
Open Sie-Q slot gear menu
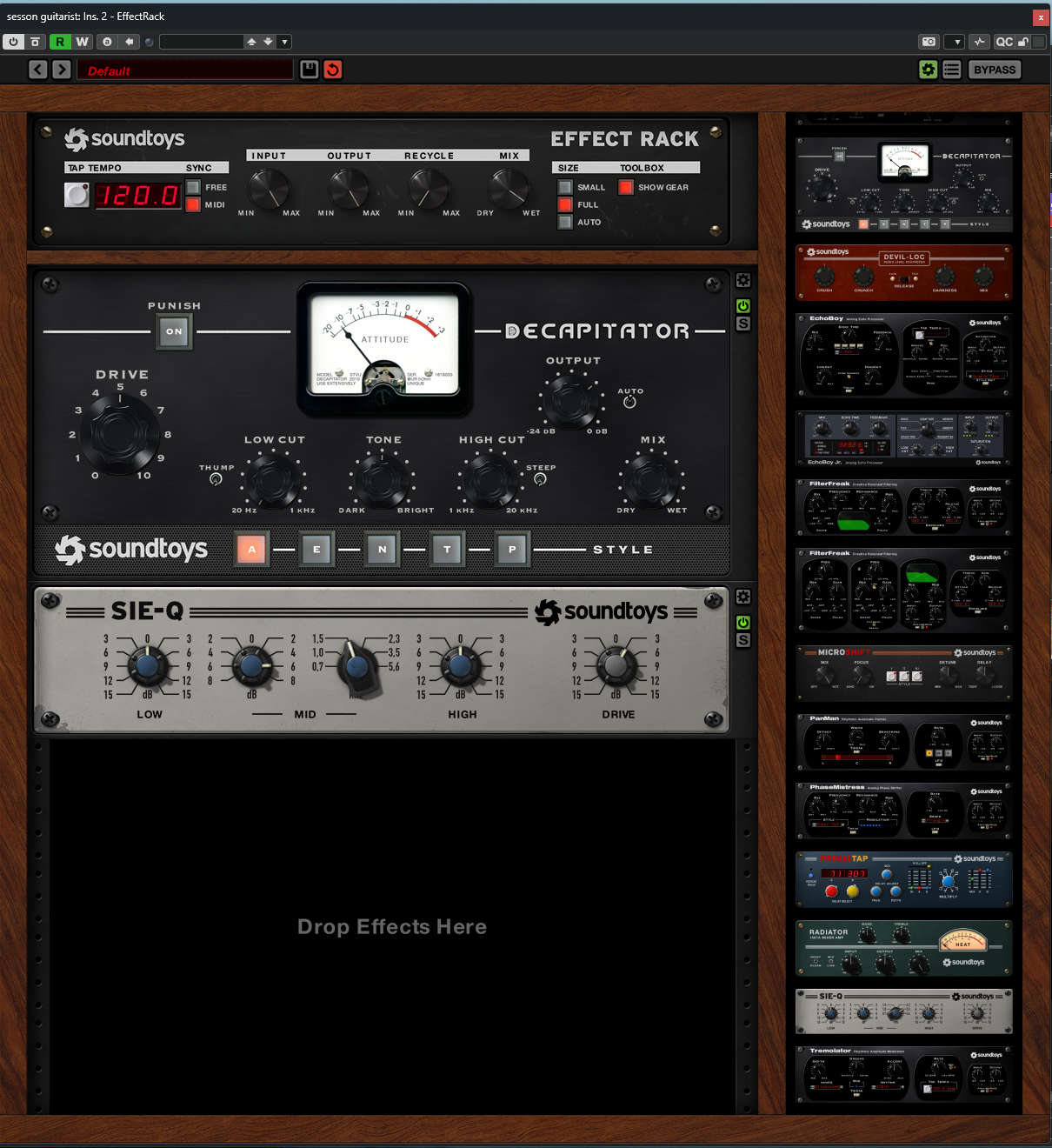743,597
